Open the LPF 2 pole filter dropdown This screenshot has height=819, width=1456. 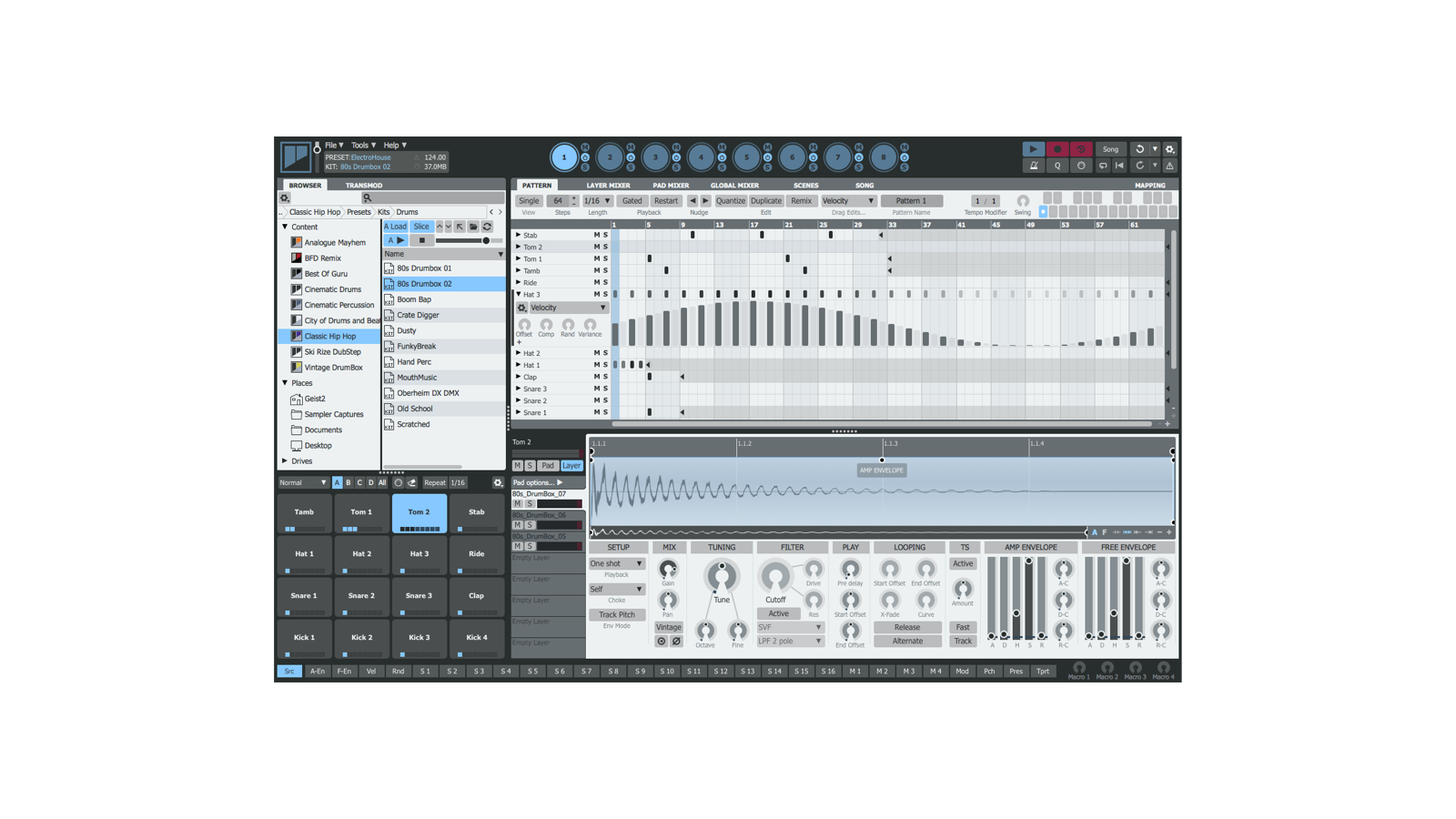[789, 642]
